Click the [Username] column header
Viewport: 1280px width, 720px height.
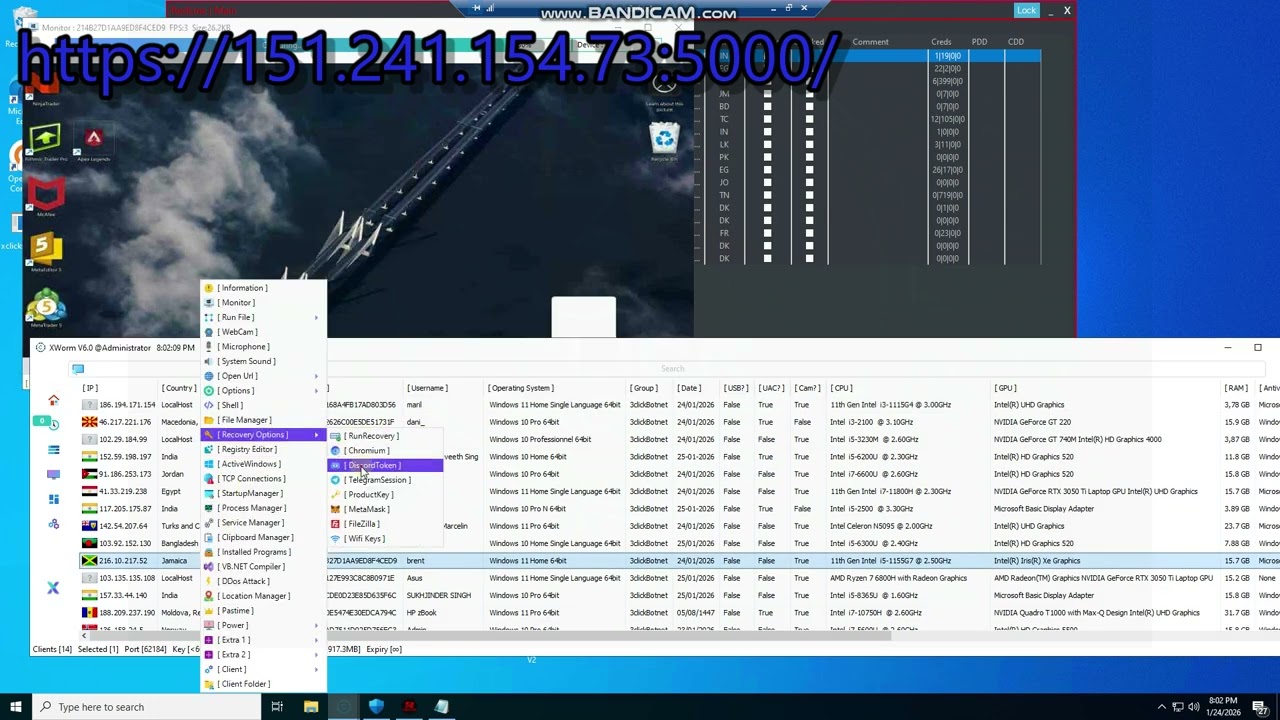tap(427, 388)
